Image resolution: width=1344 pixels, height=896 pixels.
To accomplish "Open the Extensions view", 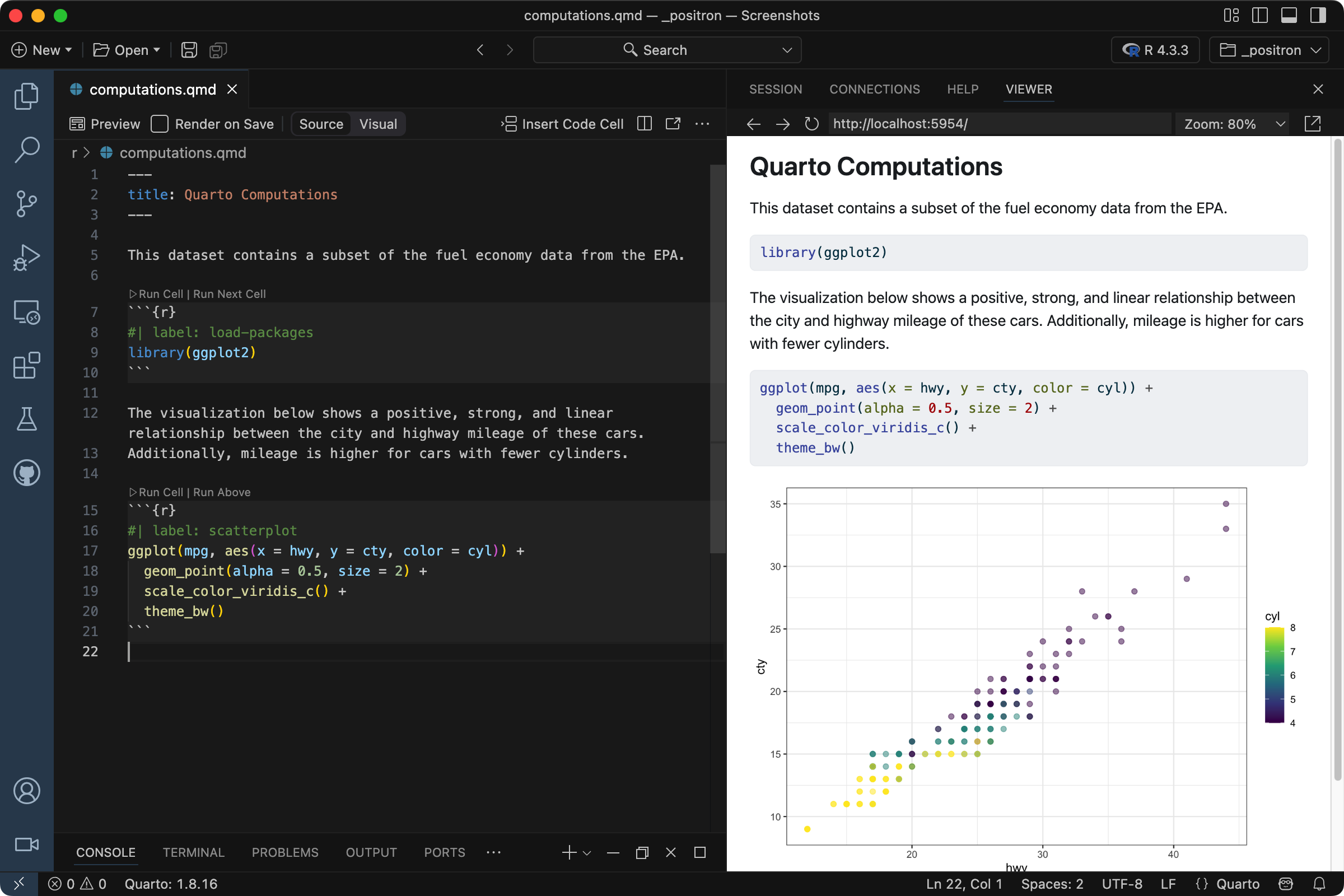I will (x=26, y=366).
